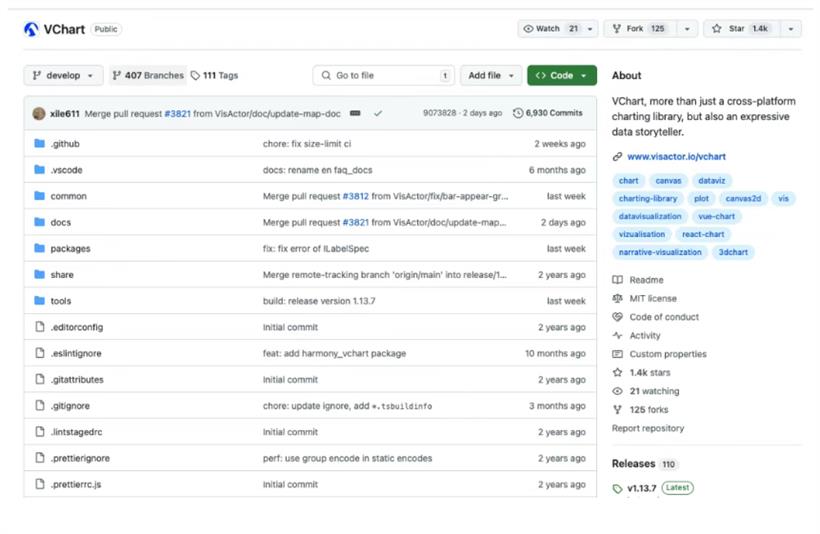Image resolution: width=820 pixels, height=534 pixels.
Task: Select the charting-library topic tag
Action: click(647, 198)
